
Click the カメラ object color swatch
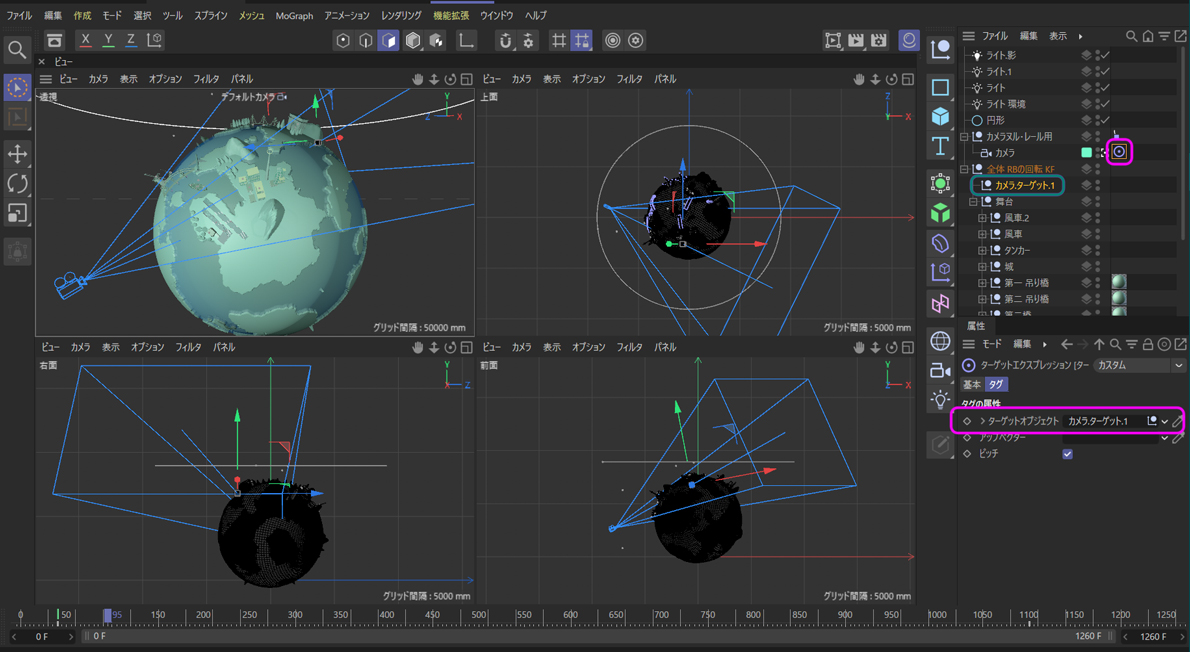[1086, 153]
